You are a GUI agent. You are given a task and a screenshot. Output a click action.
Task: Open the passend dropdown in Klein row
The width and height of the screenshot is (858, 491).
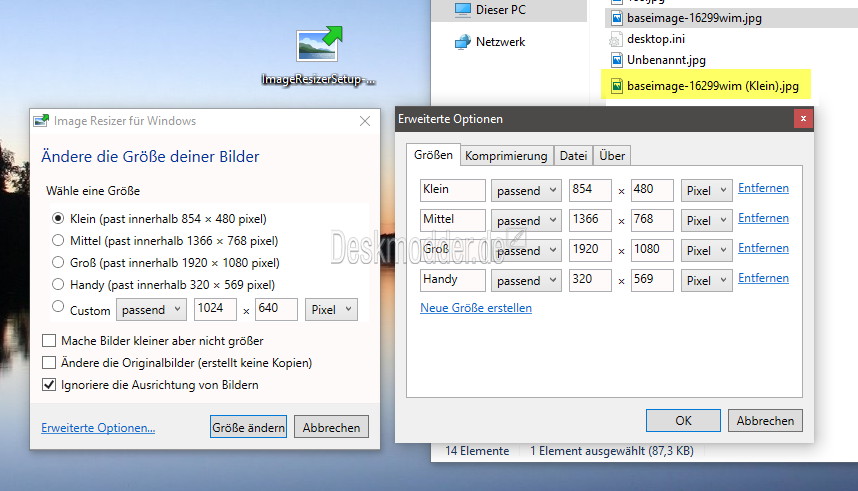[x=526, y=190]
